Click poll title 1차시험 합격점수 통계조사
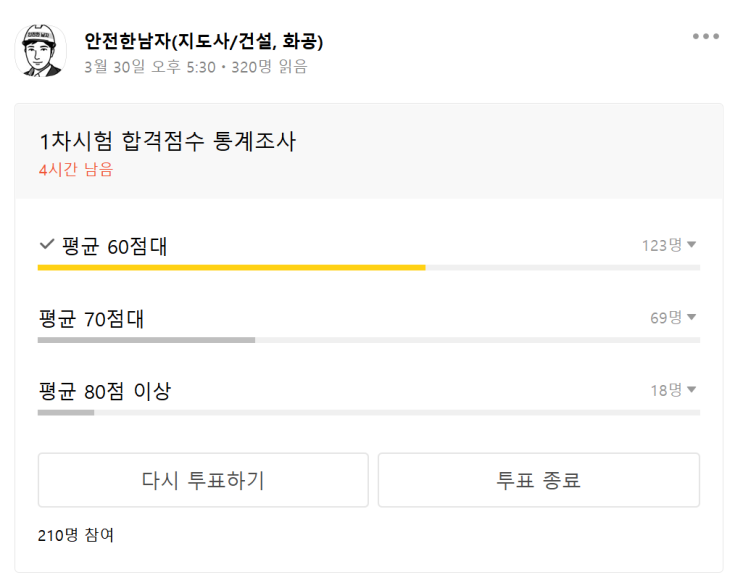 167,141
